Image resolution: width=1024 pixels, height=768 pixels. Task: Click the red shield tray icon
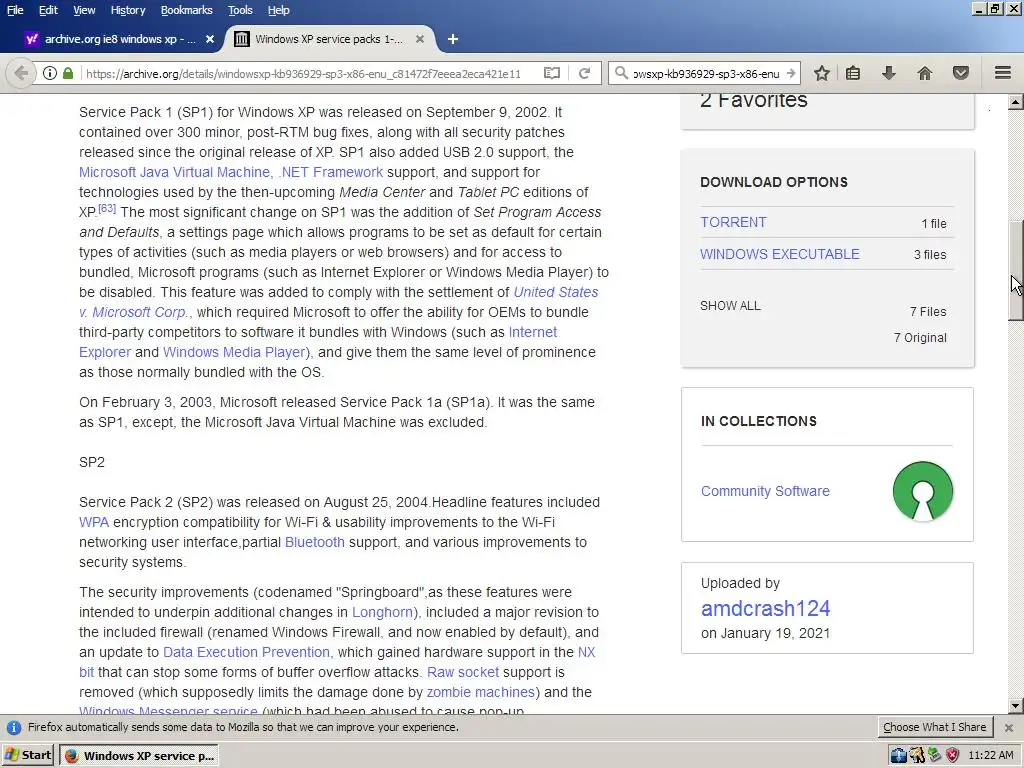[x=952, y=756]
